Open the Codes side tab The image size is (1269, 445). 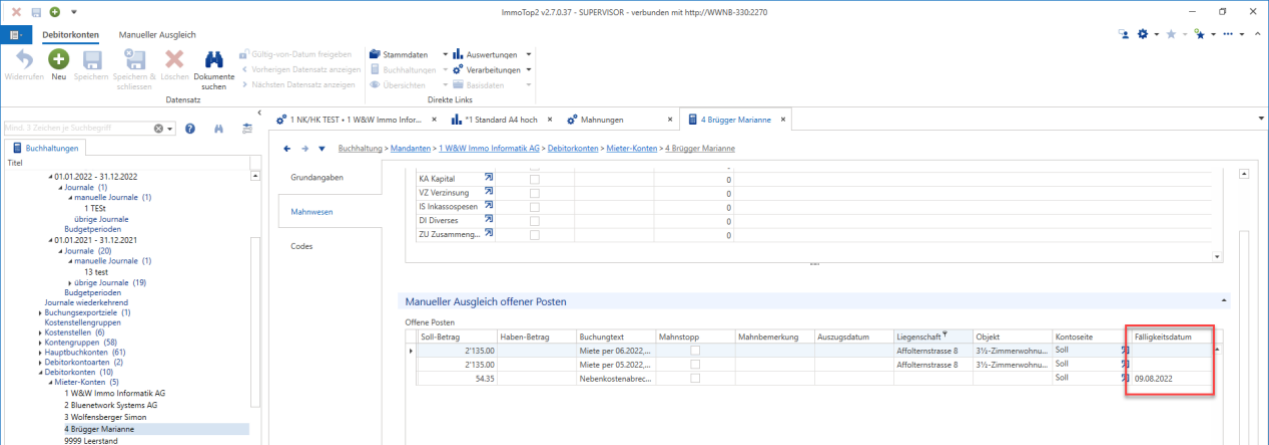[x=302, y=245]
